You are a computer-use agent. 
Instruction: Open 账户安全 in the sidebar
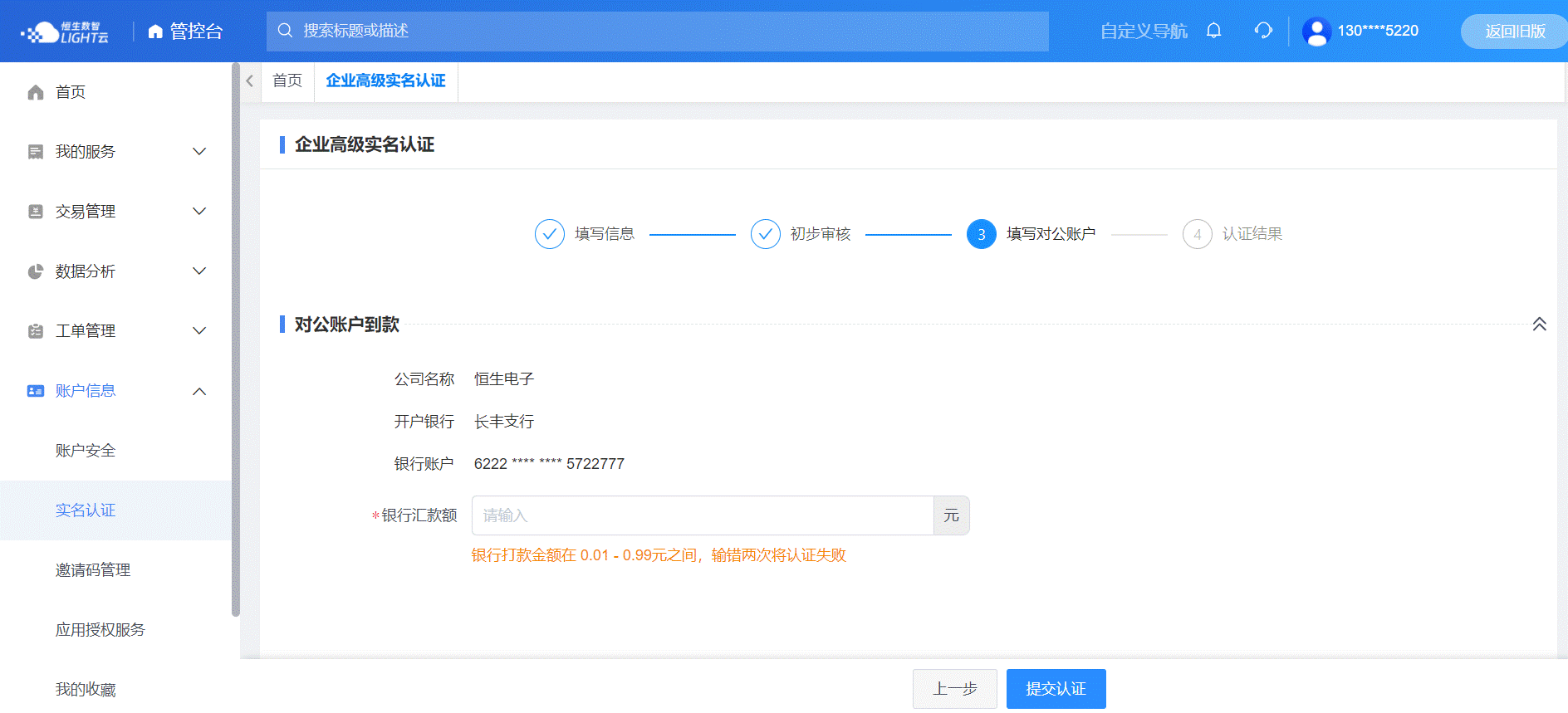[116, 451]
